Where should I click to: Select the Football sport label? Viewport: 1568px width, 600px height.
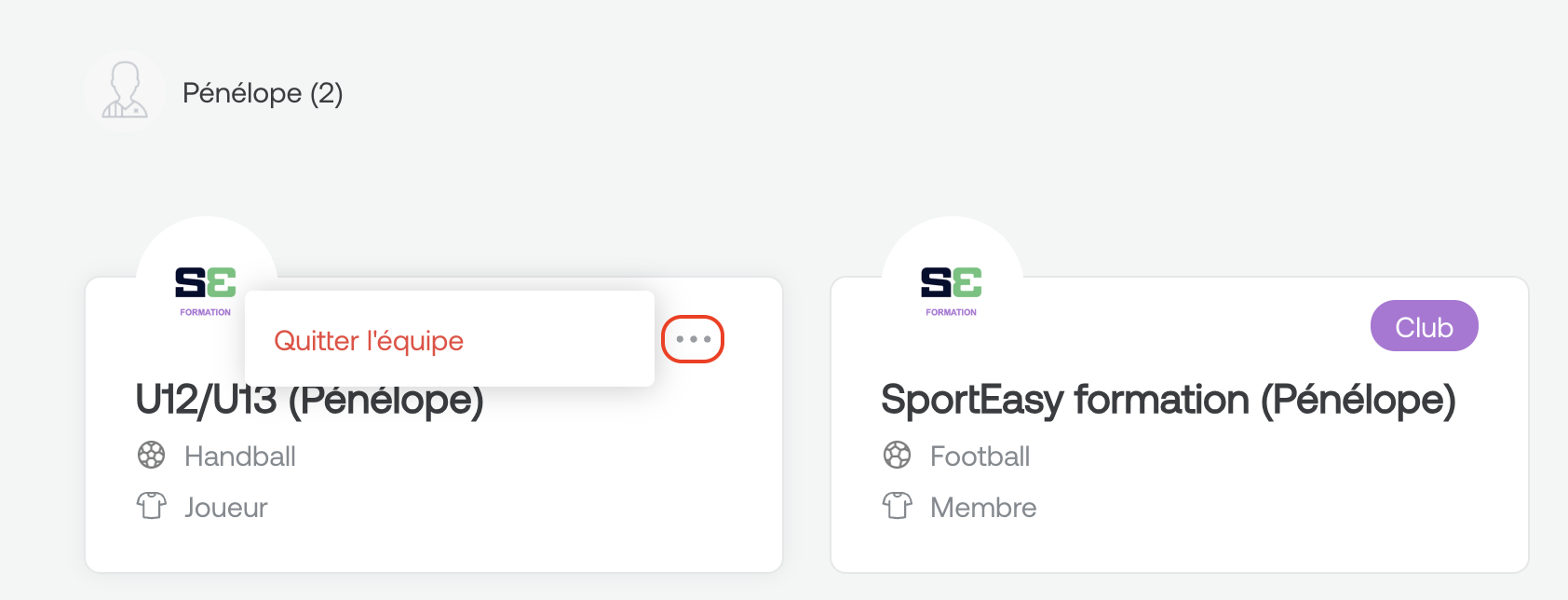coord(980,457)
